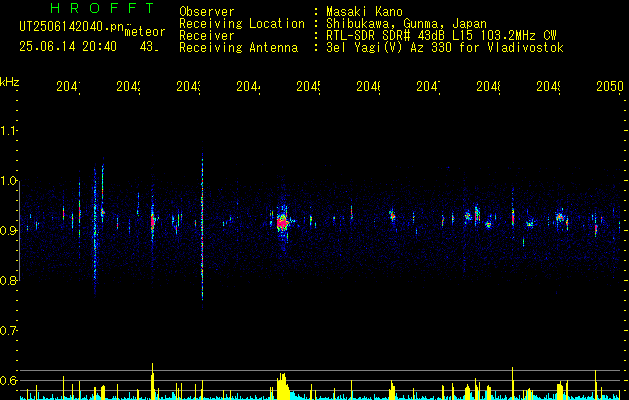The width and height of the screenshot is (629, 400).
Task: Click the 0.8 frequency axis label
Action: [8, 280]
